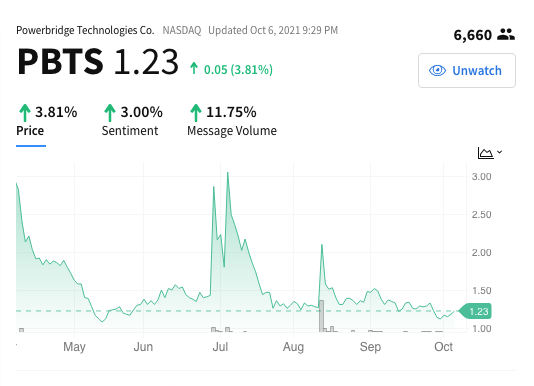Open the chart type area icon
This screenshot has height=386, width=534.
485,153
